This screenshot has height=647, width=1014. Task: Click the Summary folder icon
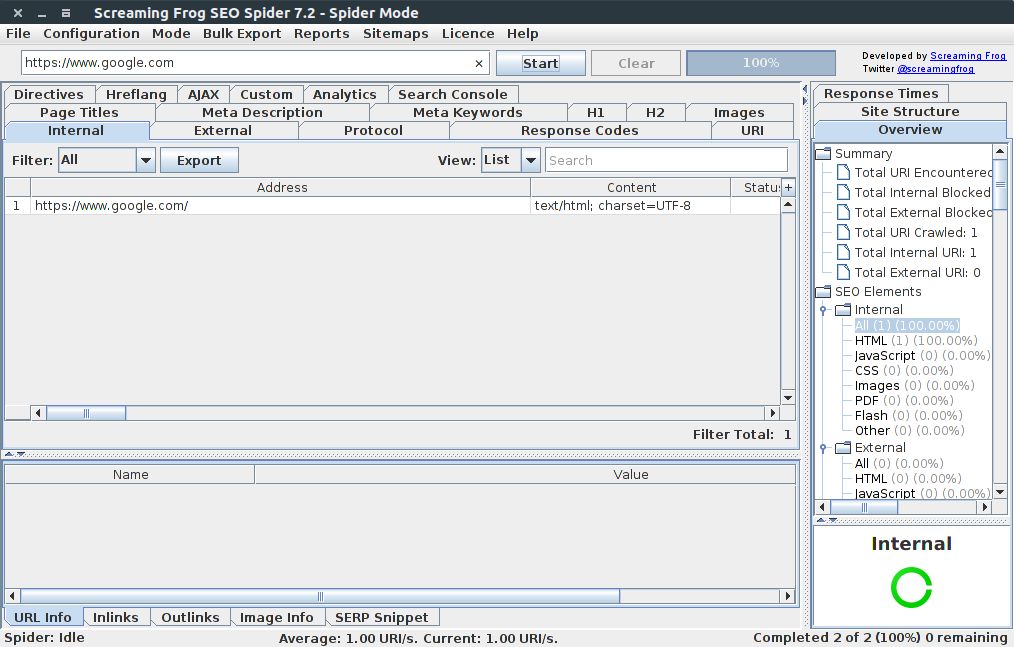[x=823, y=153]
